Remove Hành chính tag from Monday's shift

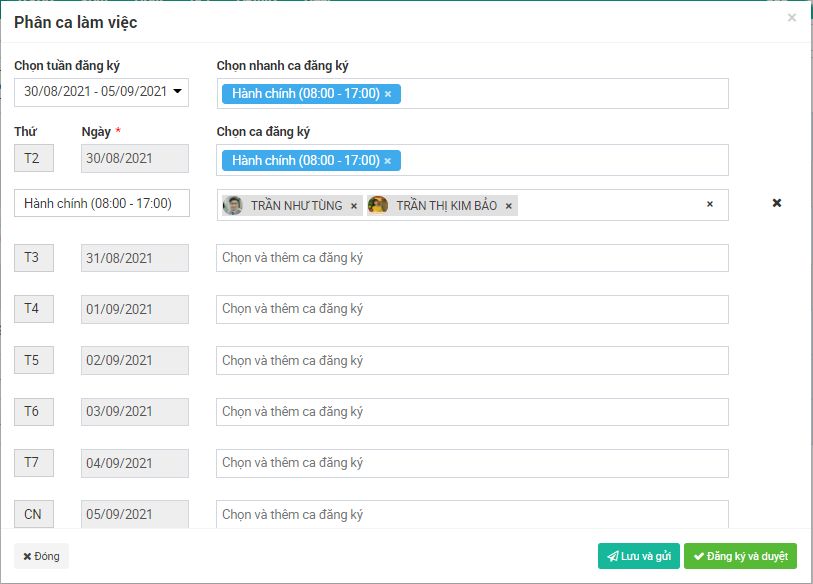pyautogui.click(x=388, y=161)
